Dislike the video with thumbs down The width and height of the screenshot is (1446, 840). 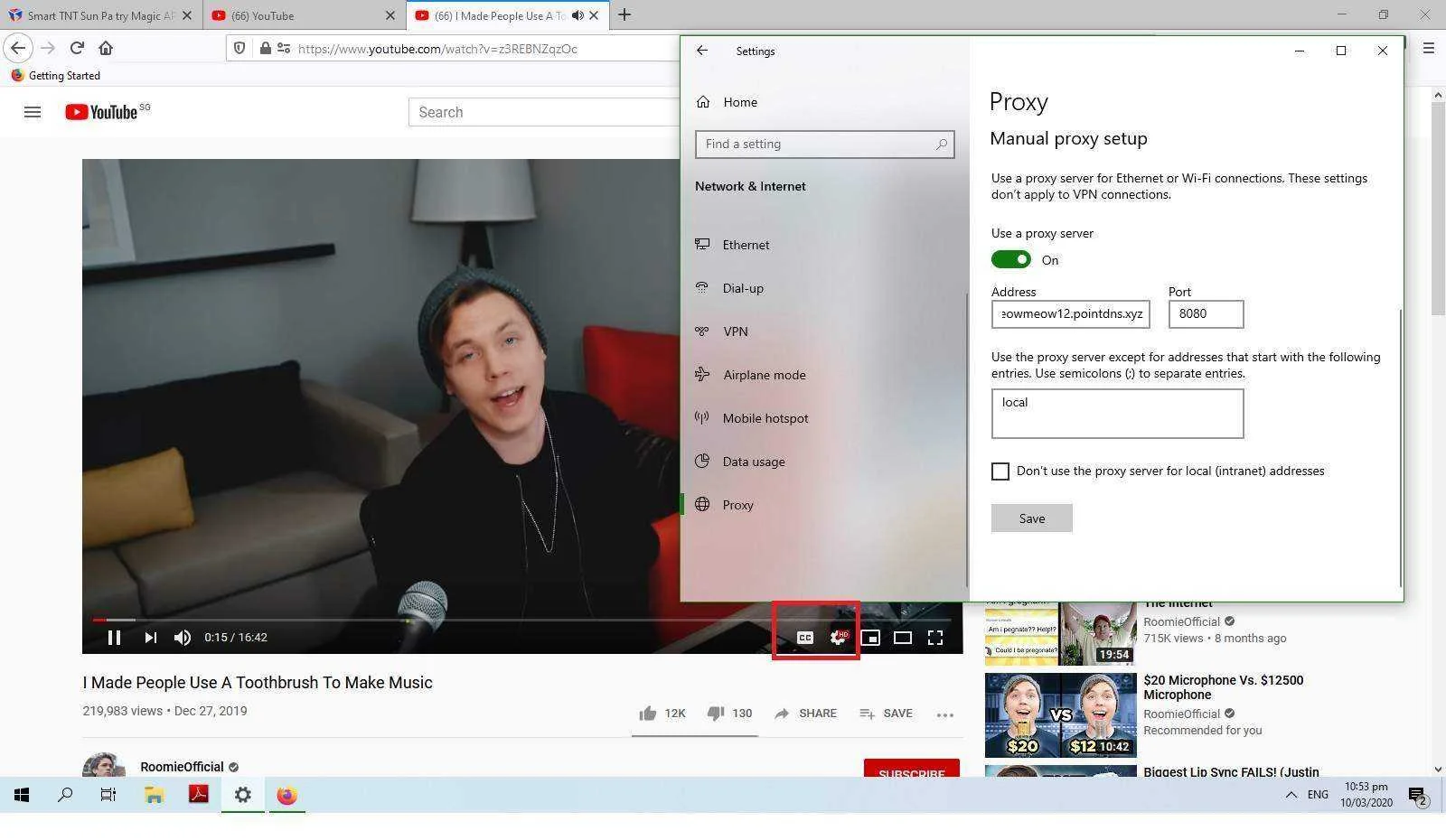coord(729,714)
